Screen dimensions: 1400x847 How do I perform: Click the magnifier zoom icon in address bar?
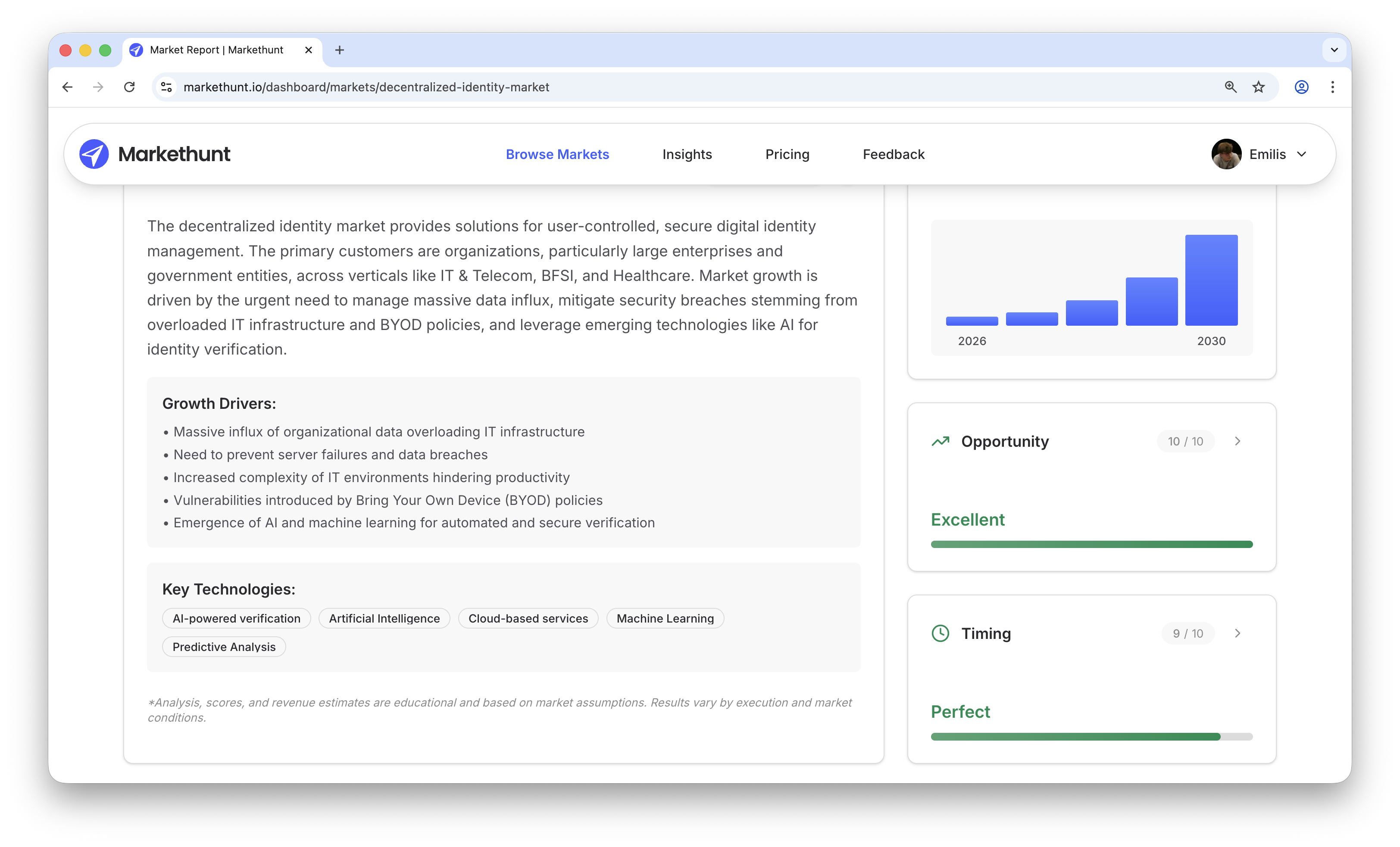1230,87
